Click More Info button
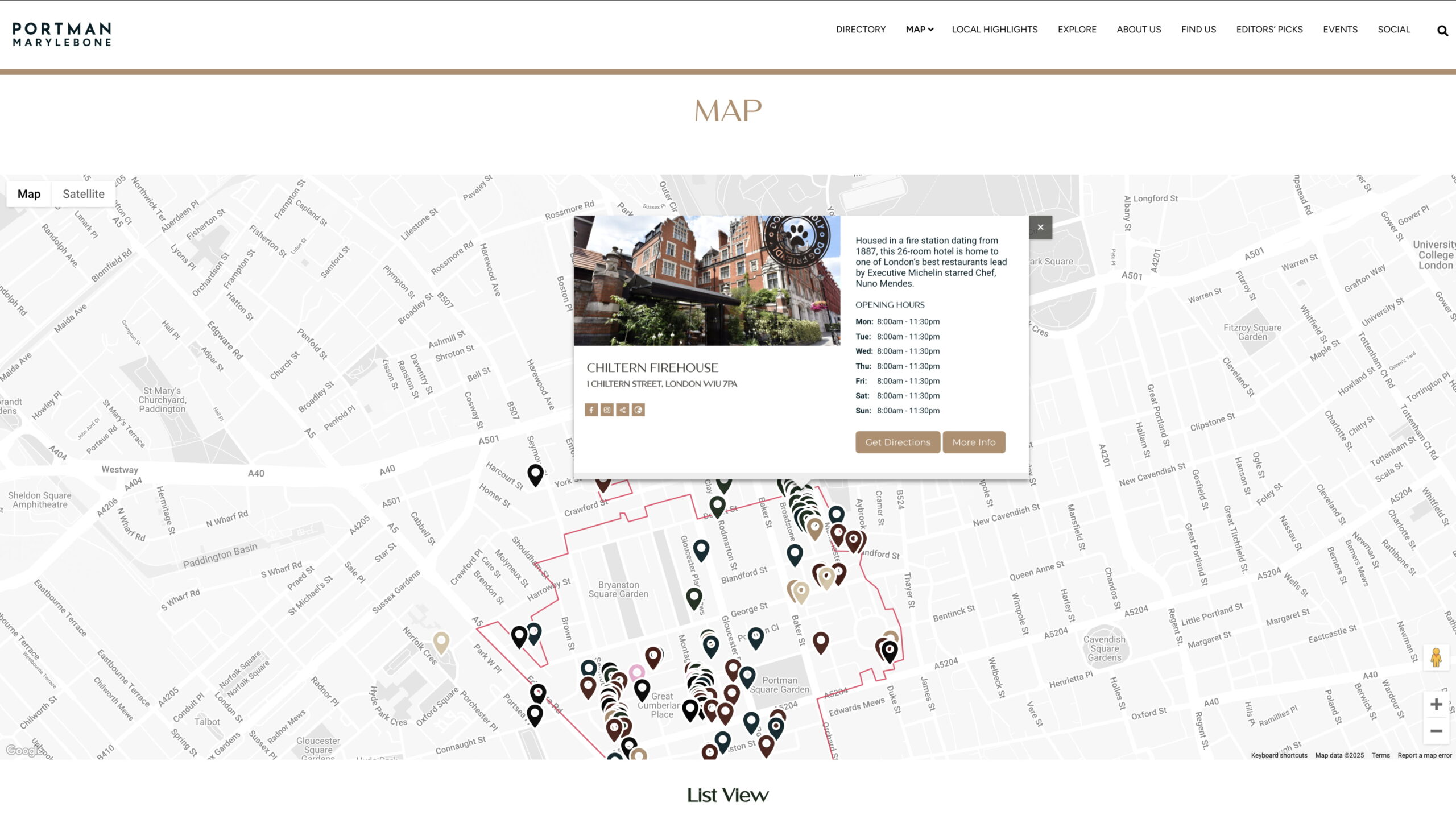 (974, 442)
